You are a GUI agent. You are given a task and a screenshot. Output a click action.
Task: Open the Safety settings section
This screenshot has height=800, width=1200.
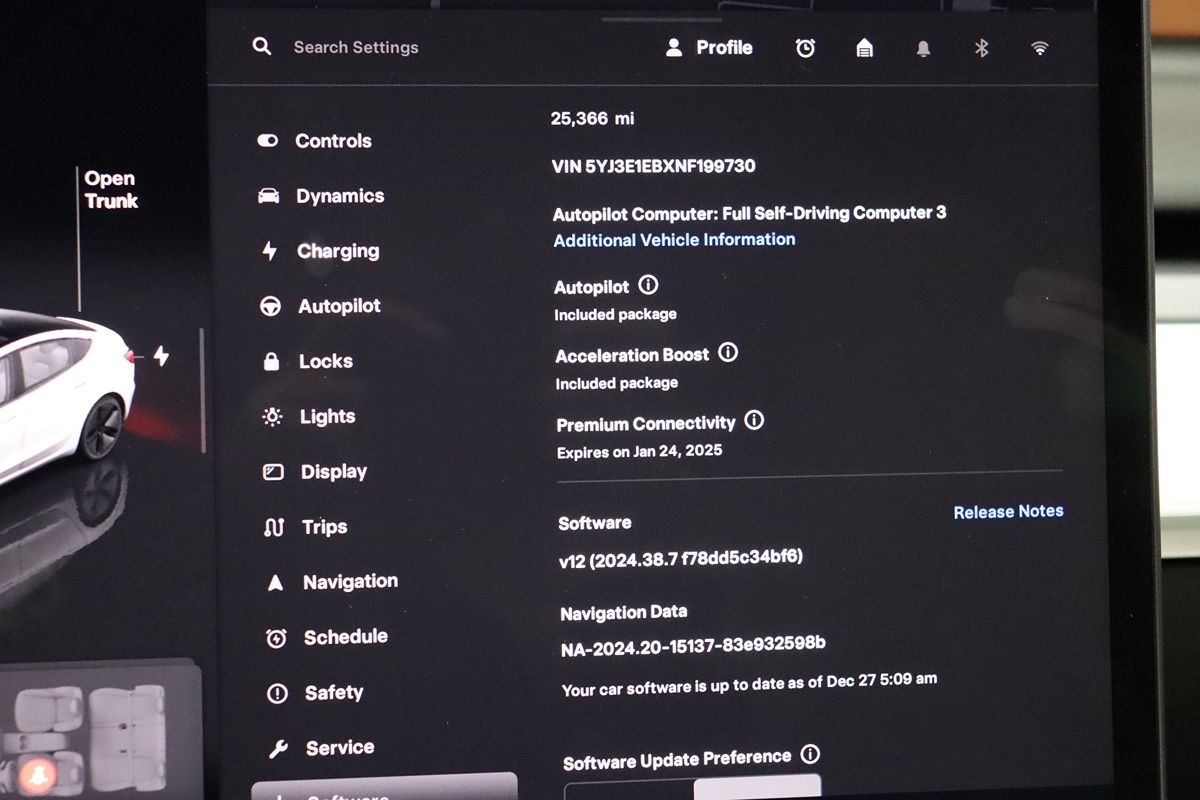333,692
